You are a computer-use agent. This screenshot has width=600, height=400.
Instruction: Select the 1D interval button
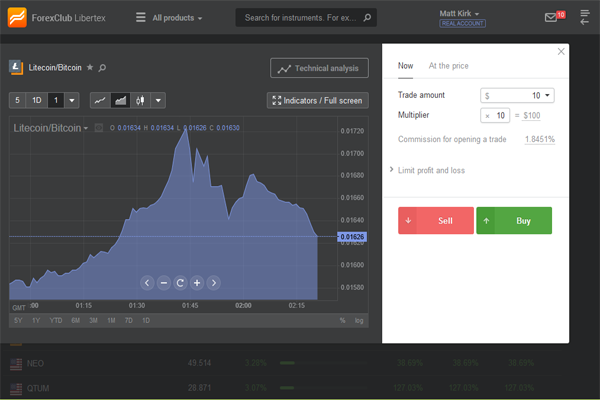[x=37, y=100]
